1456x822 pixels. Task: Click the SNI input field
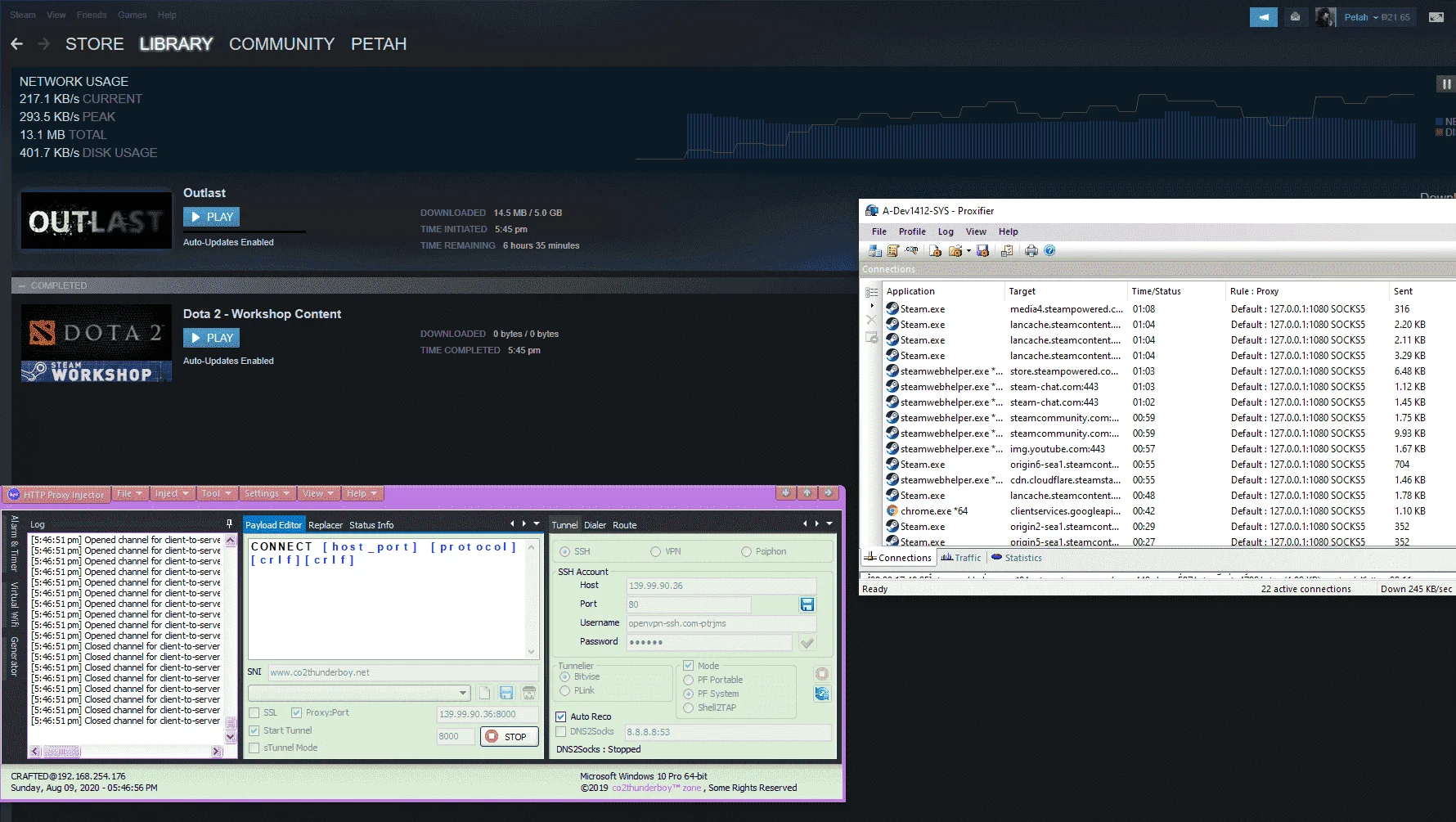coord(403,672)
